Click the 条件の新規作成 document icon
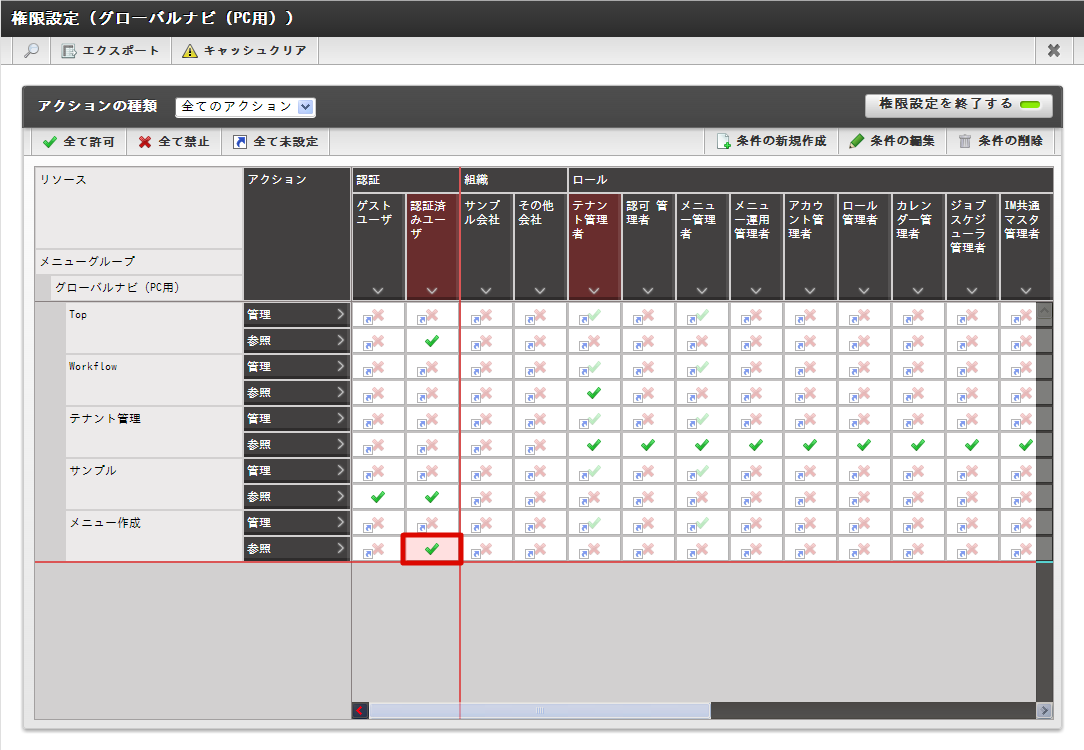1084x750 pixels. [x=723, y=142]
